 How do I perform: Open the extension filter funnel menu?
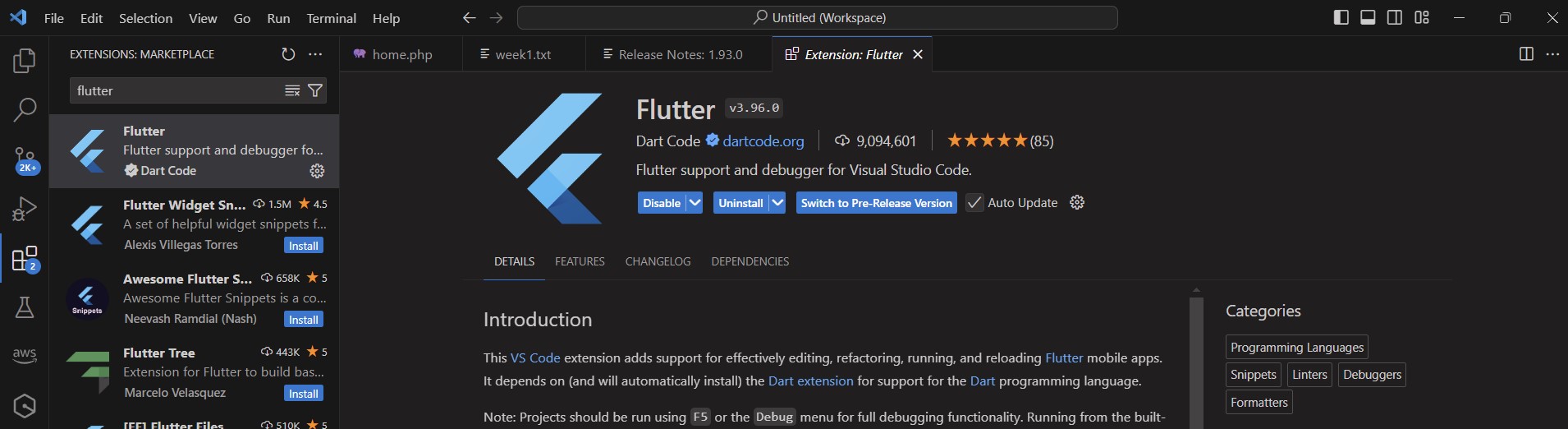(315, 90)
